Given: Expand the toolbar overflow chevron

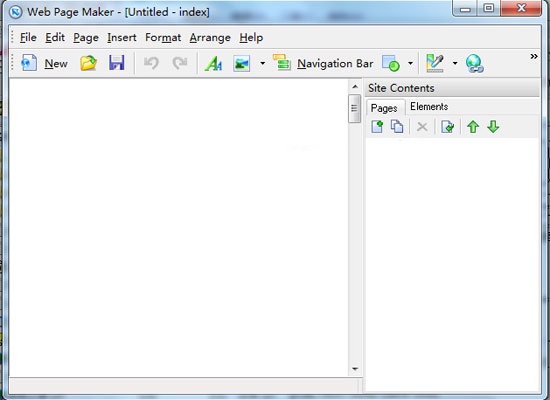Looking at the screenshot, I should pos(534,56).
